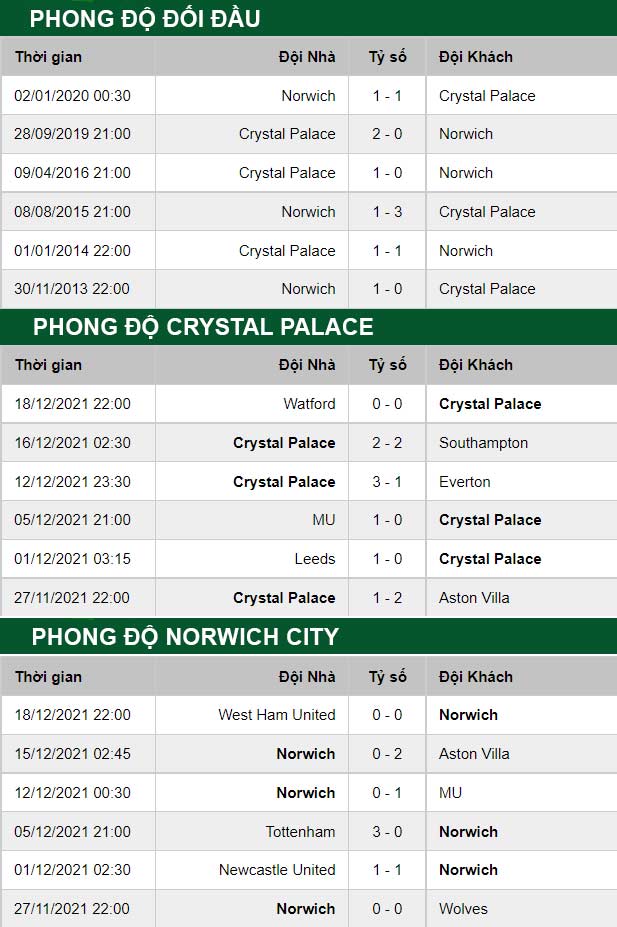Click the "PHONG ĐỘ ĐỐI ĐẦU" section header

pos(146,18)
